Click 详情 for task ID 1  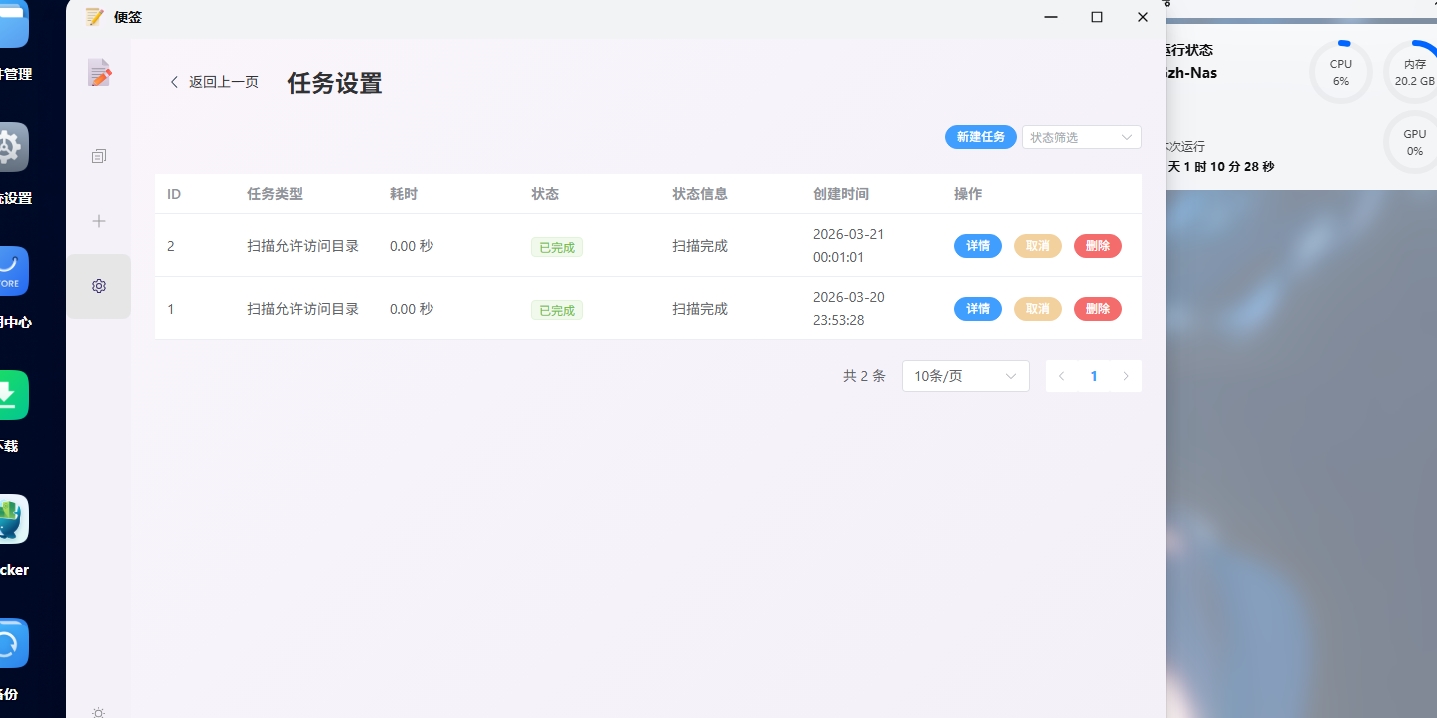[x=977, y=309]
